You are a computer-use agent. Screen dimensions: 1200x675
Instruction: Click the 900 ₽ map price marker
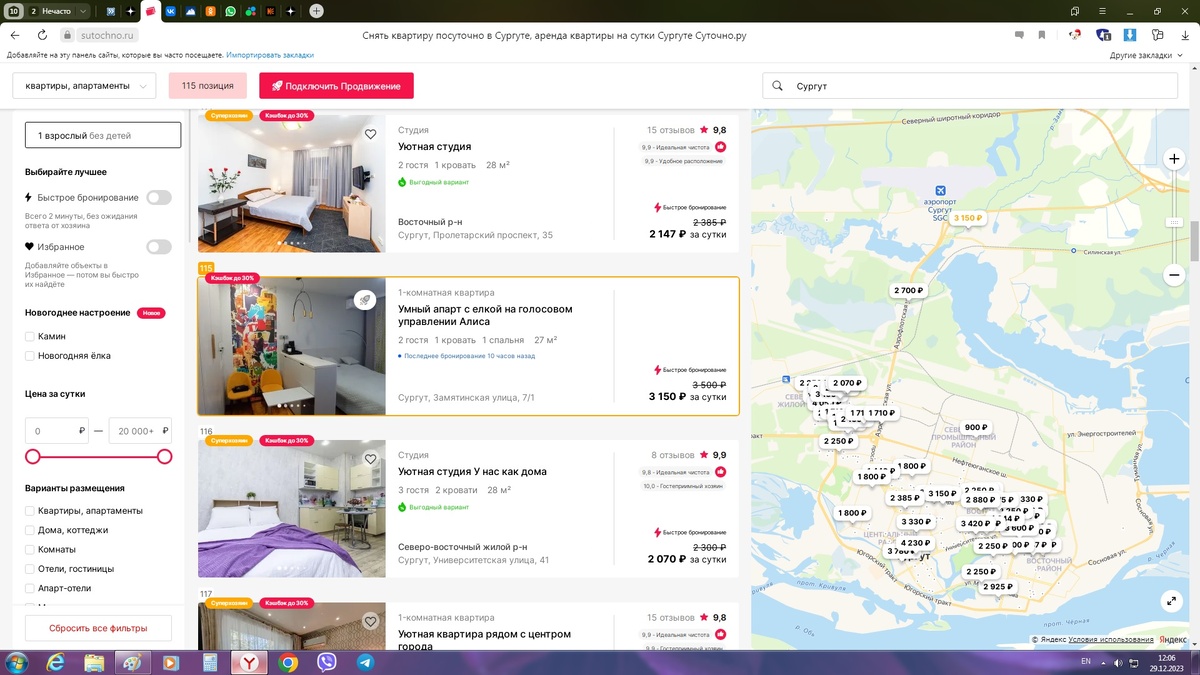pos(976,427)
